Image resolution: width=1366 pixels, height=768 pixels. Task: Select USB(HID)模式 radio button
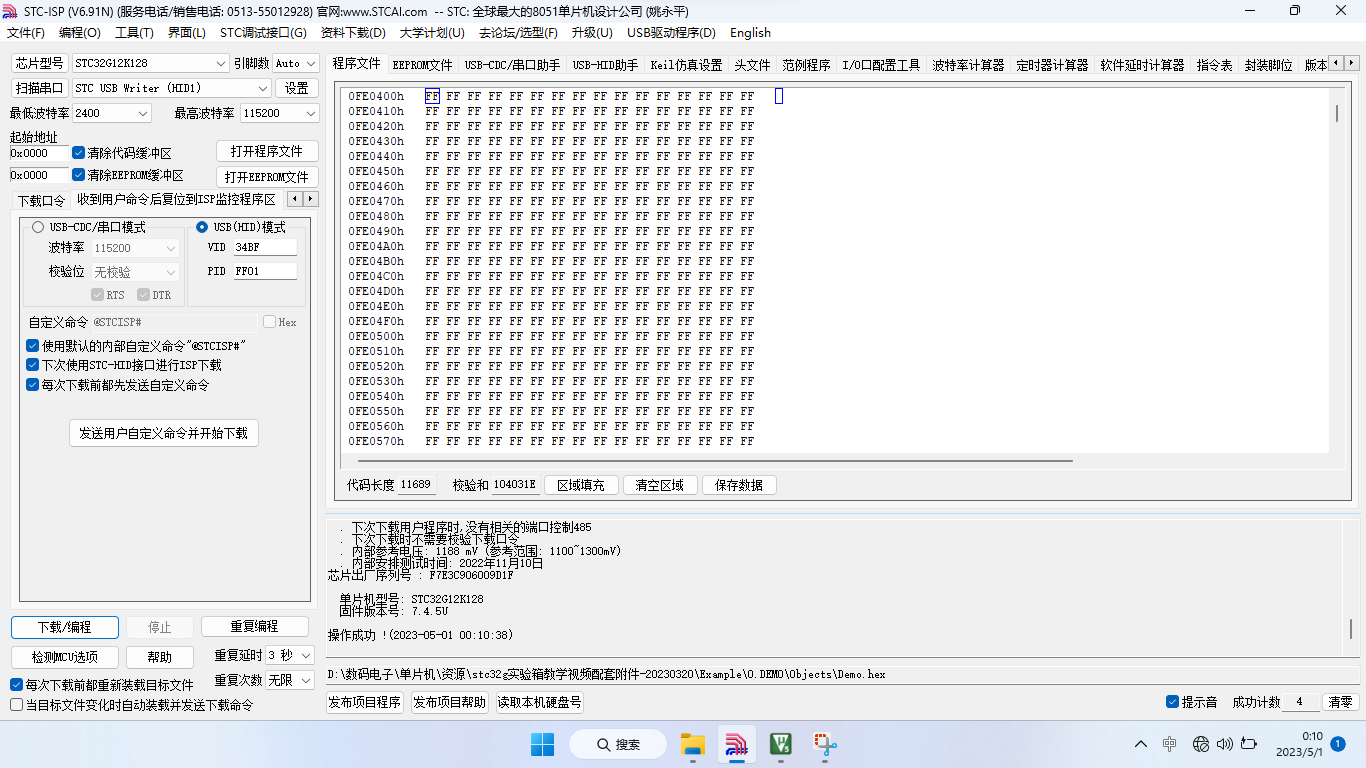(202, 227)
